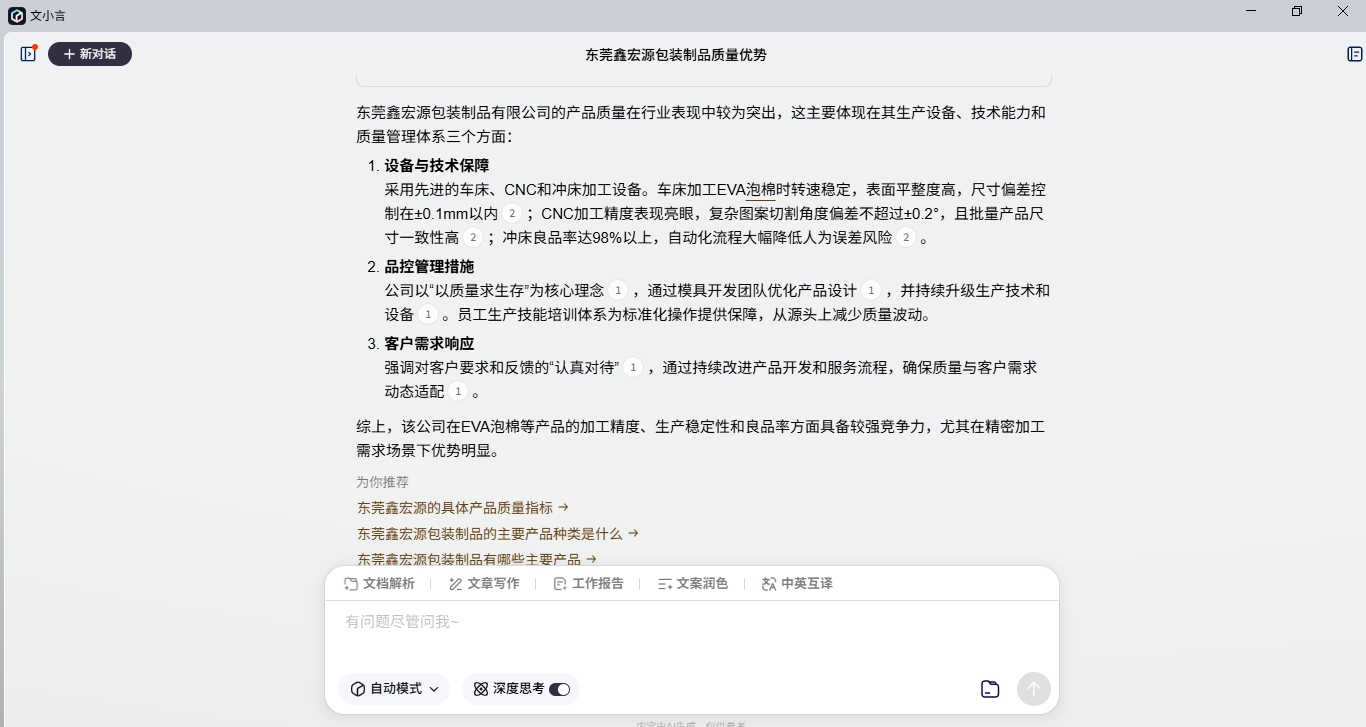This screenshot has width=1366, height=727.
Task: Open the right side panel icon
Action: click(x=1355, y=54)
